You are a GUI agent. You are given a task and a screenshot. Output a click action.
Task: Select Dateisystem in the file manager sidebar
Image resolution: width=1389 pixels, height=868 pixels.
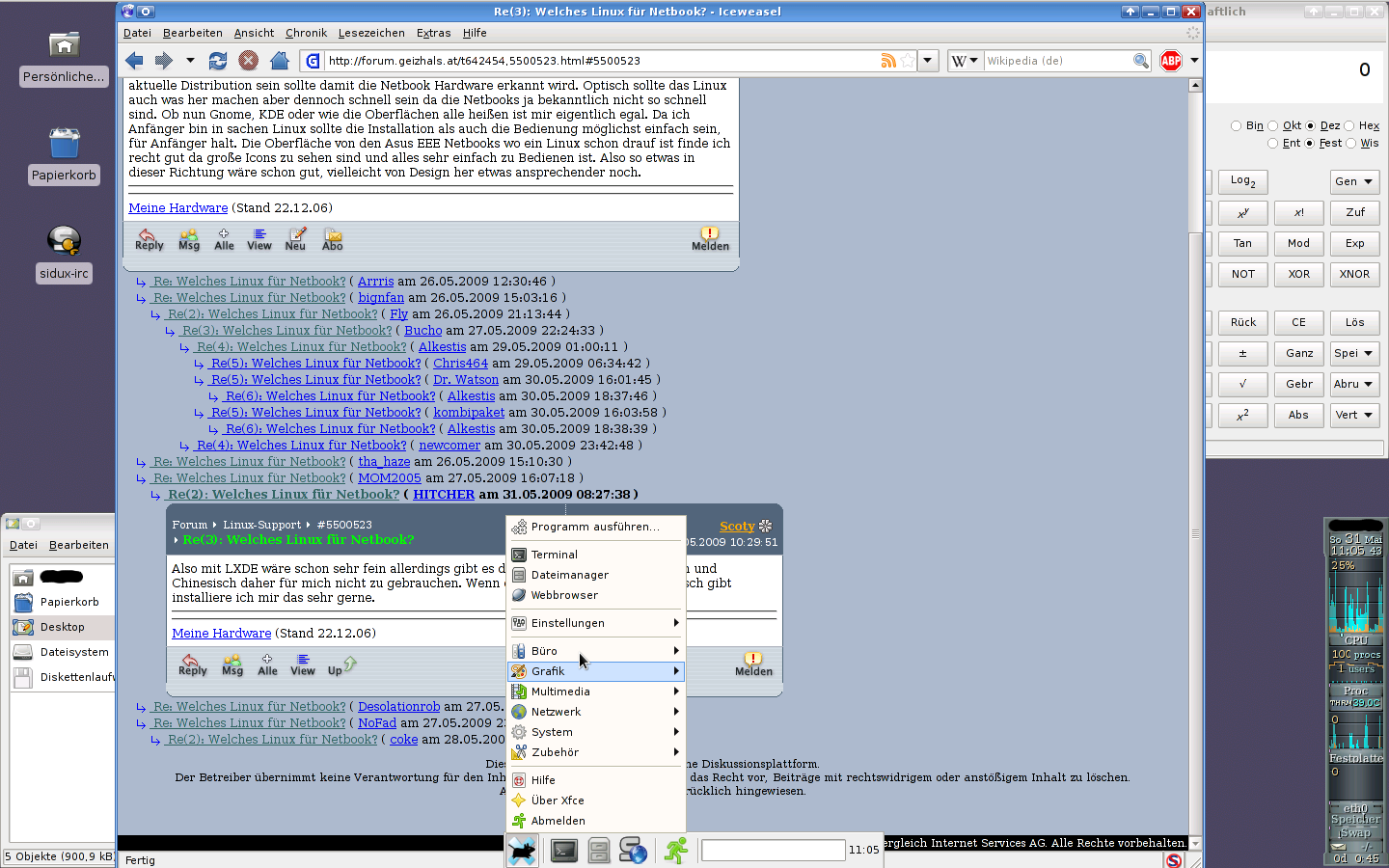[63, 652]
